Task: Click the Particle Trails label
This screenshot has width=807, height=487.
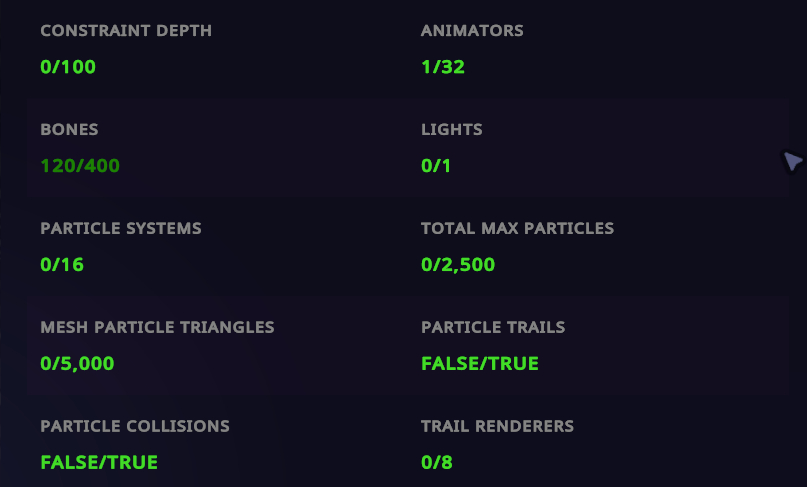Action: click(493, 327)
